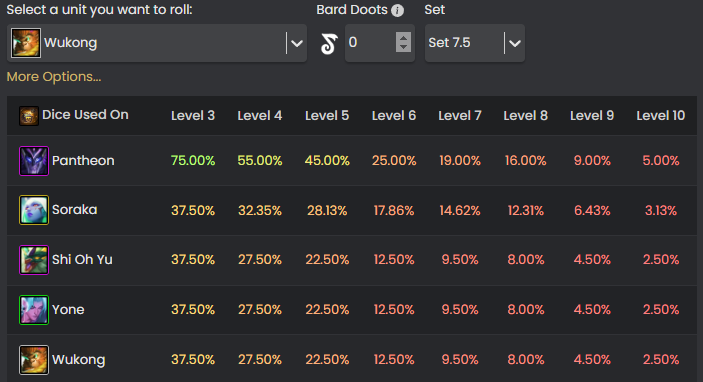
Task: Select the Wukong table row name
Action: point(78,360)
